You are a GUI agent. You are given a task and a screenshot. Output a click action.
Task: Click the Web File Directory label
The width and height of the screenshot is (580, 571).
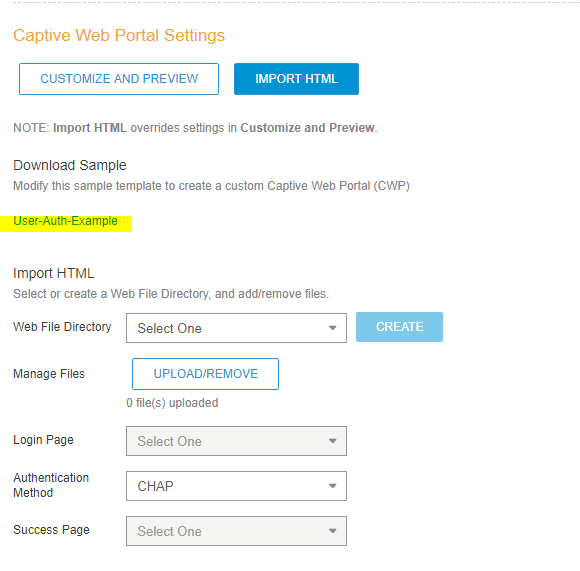[x=62, y=327]
